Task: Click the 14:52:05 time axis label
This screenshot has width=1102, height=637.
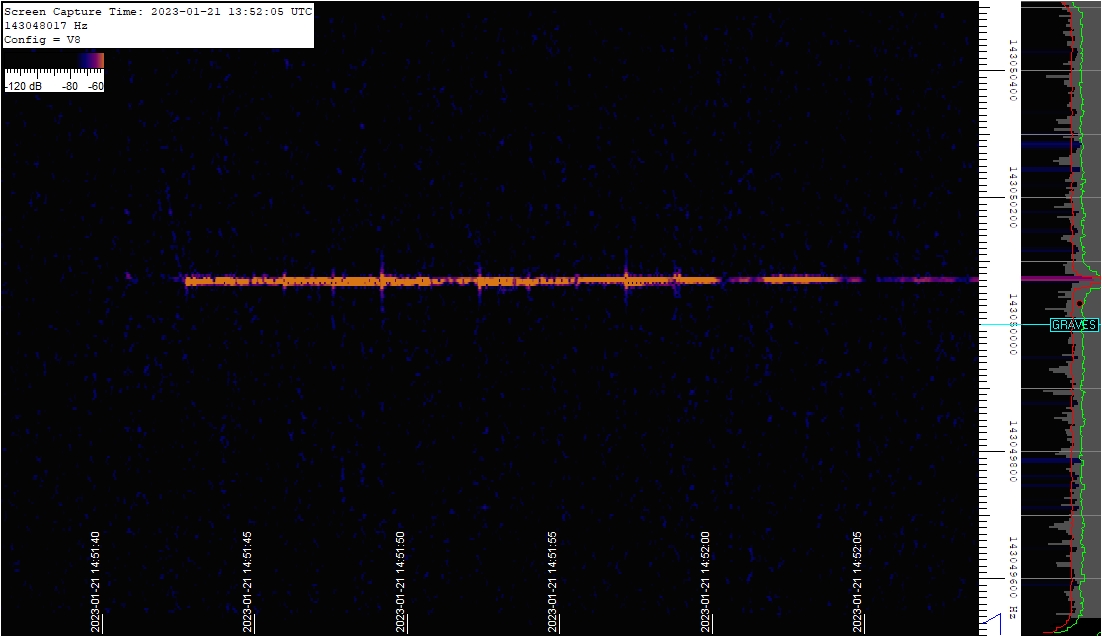Action: [x=857, y=582]
